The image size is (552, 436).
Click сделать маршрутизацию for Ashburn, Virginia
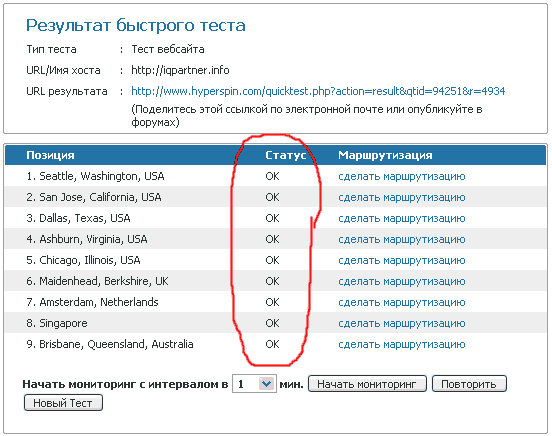coord(402,239)
